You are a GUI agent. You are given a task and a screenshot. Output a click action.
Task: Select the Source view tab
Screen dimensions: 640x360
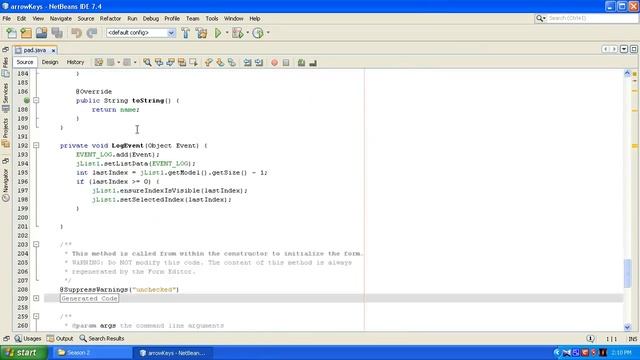[x=24, y=62]
